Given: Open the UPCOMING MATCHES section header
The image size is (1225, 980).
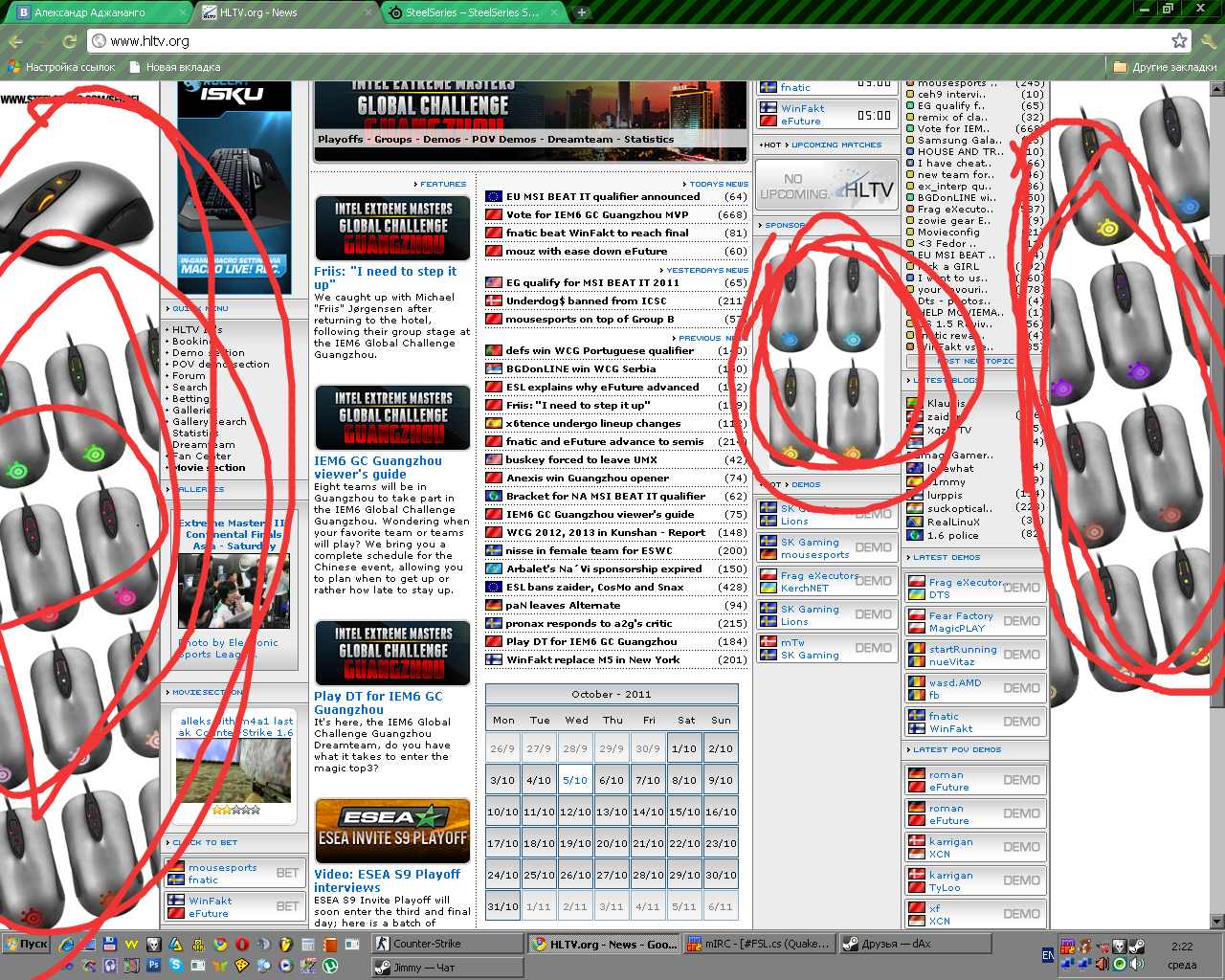Looking at the screenshot, I should [x=836, y=145].
